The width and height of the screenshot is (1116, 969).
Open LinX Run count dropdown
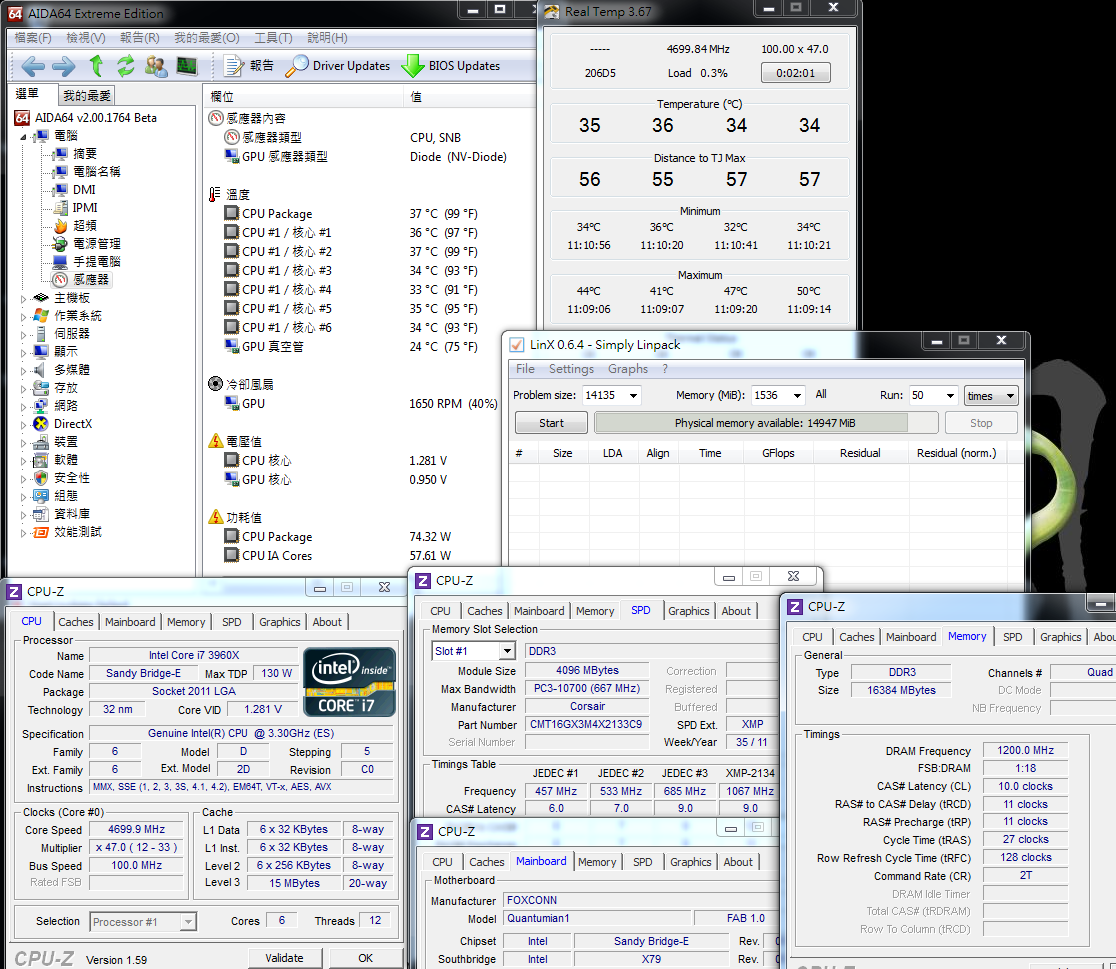click(949, 395)
